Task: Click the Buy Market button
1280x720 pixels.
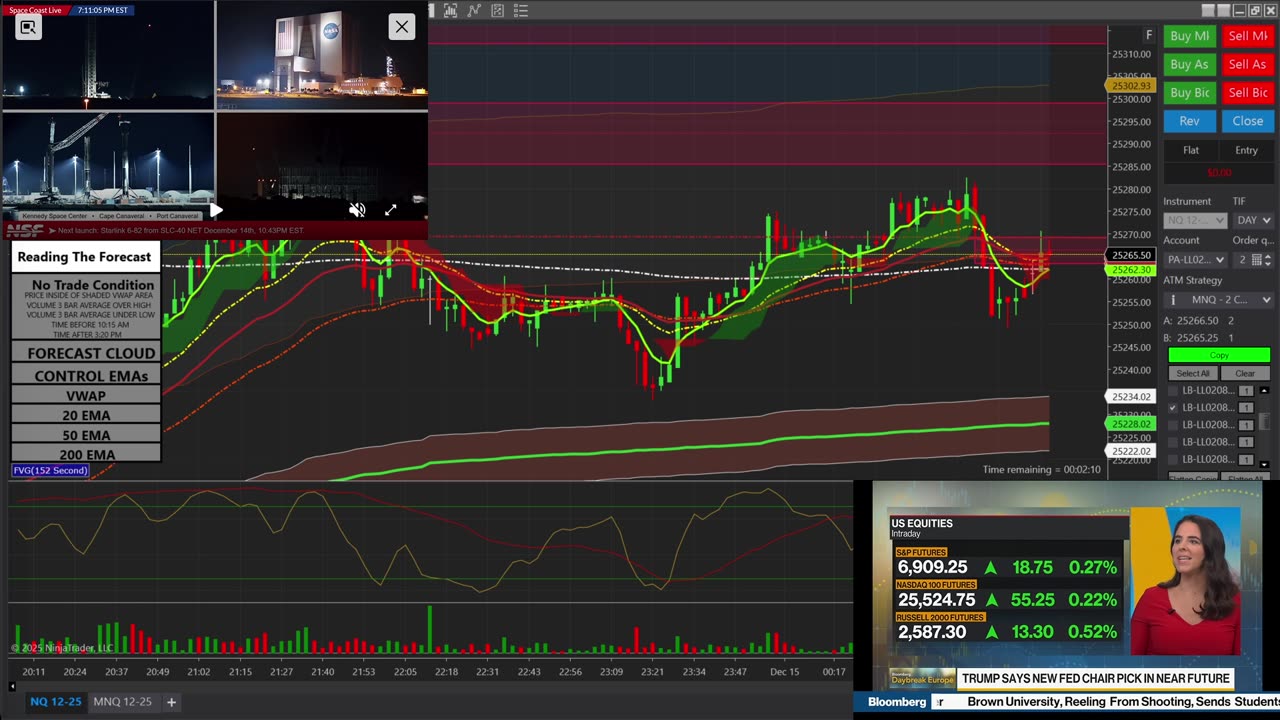Action: click(1189, 36)
